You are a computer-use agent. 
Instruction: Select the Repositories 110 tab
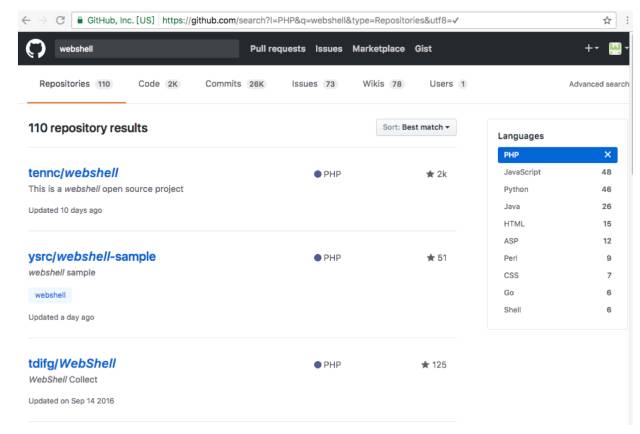pos(76,84)
